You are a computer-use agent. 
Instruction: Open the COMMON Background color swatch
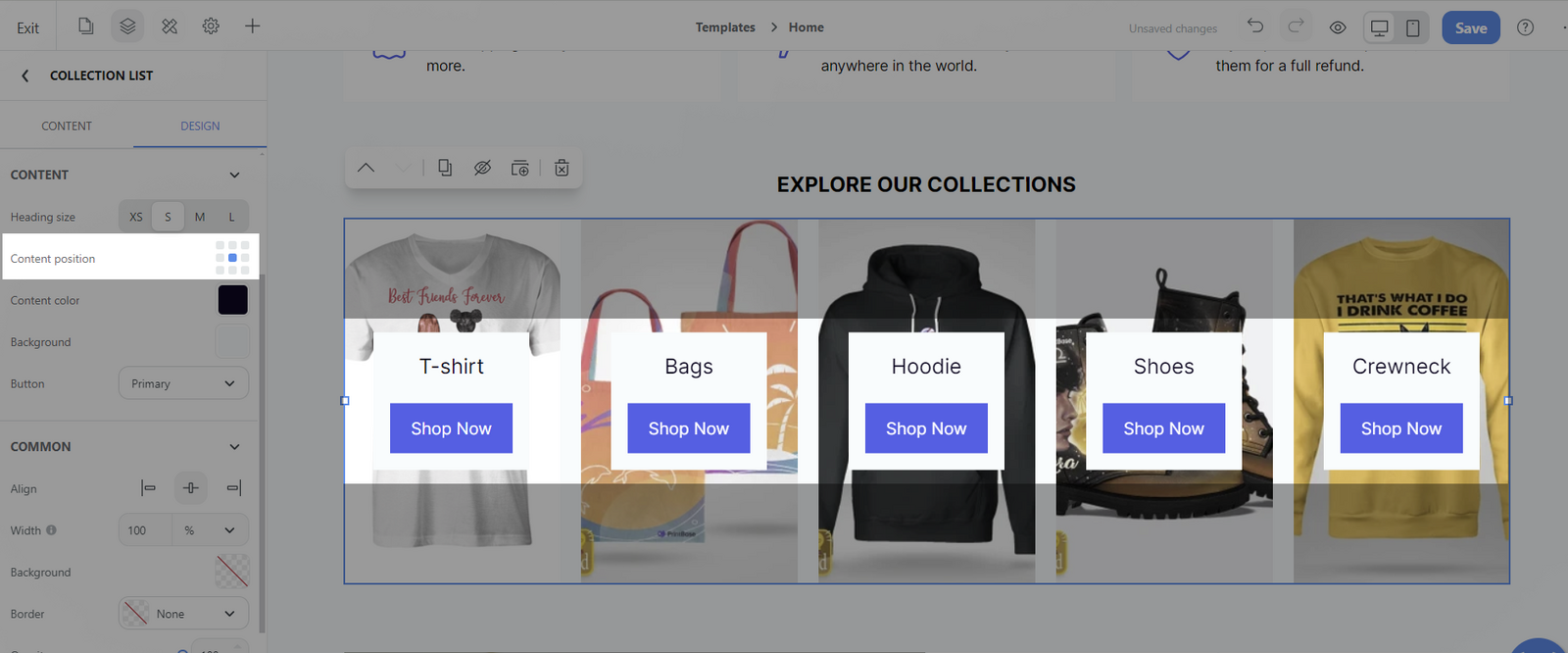click(x=232, y=572)
